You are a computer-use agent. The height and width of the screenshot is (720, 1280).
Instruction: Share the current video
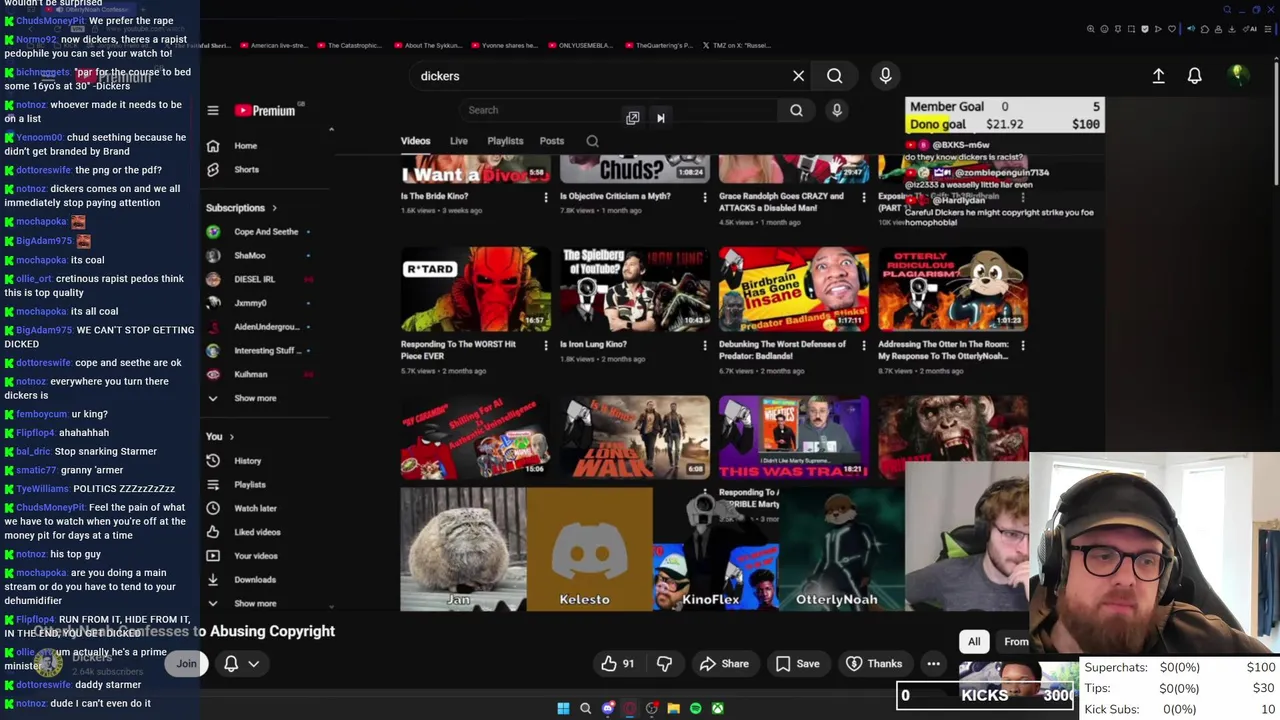pyautogui.click(x=725, y=664)
